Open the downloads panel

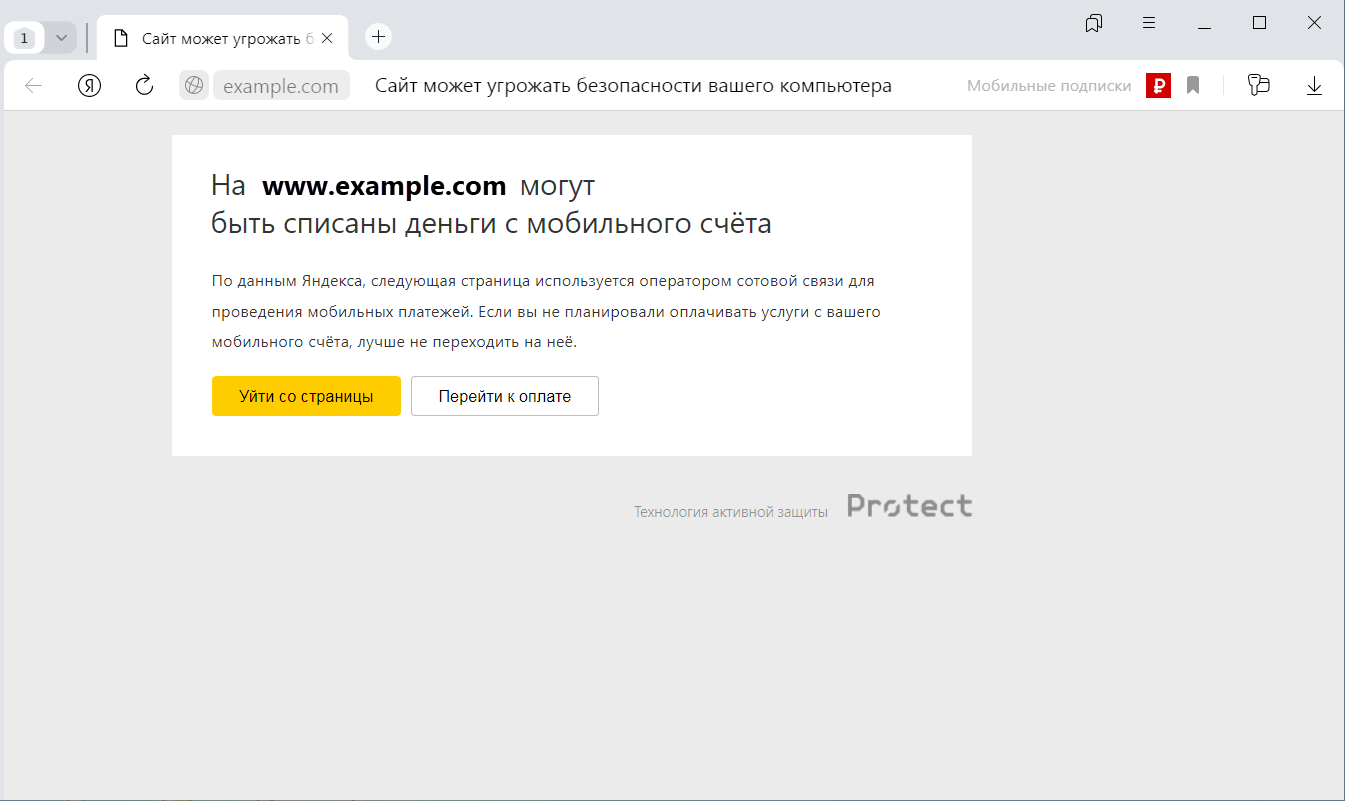tap(1314, 86)
